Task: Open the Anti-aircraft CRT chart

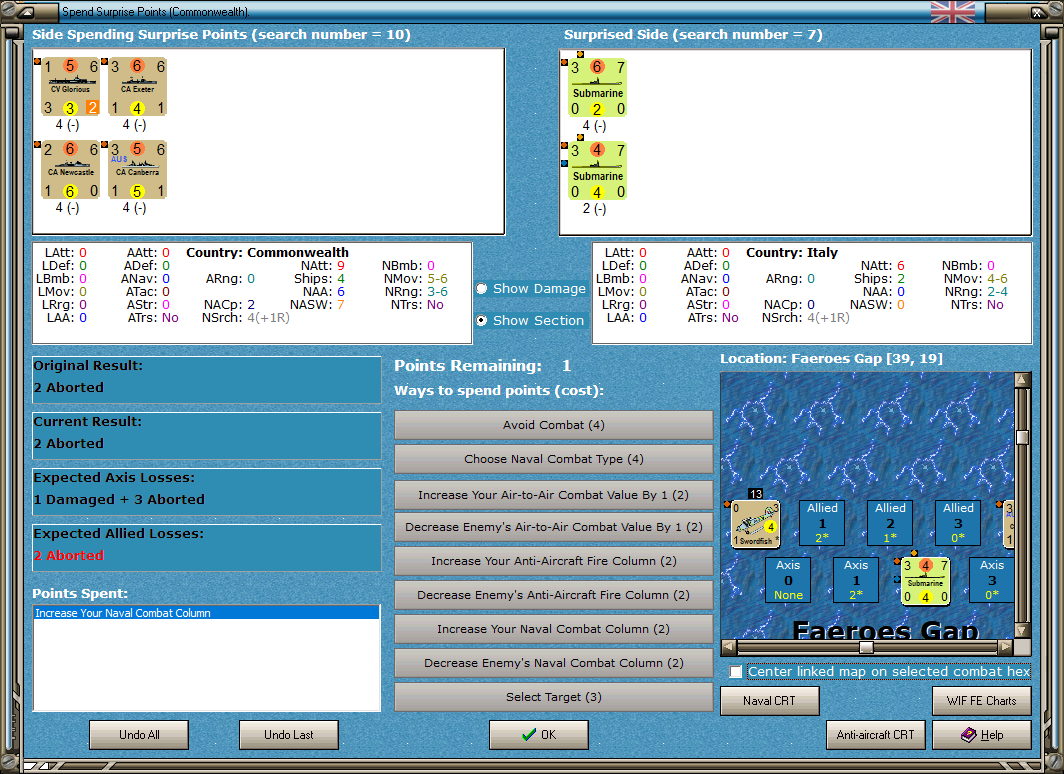Action: coord(875,735)
